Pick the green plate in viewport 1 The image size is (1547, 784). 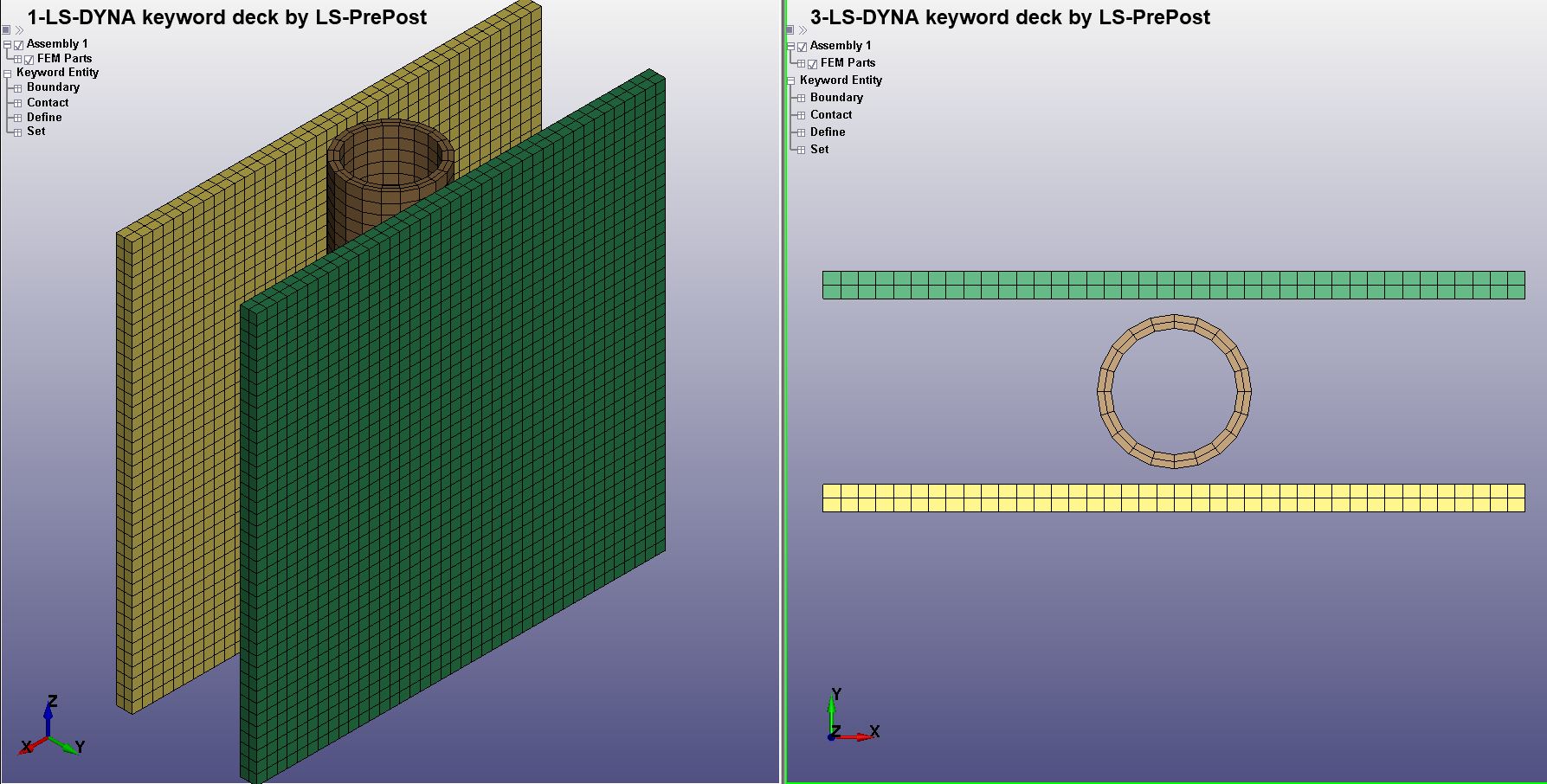click(450, 433)
